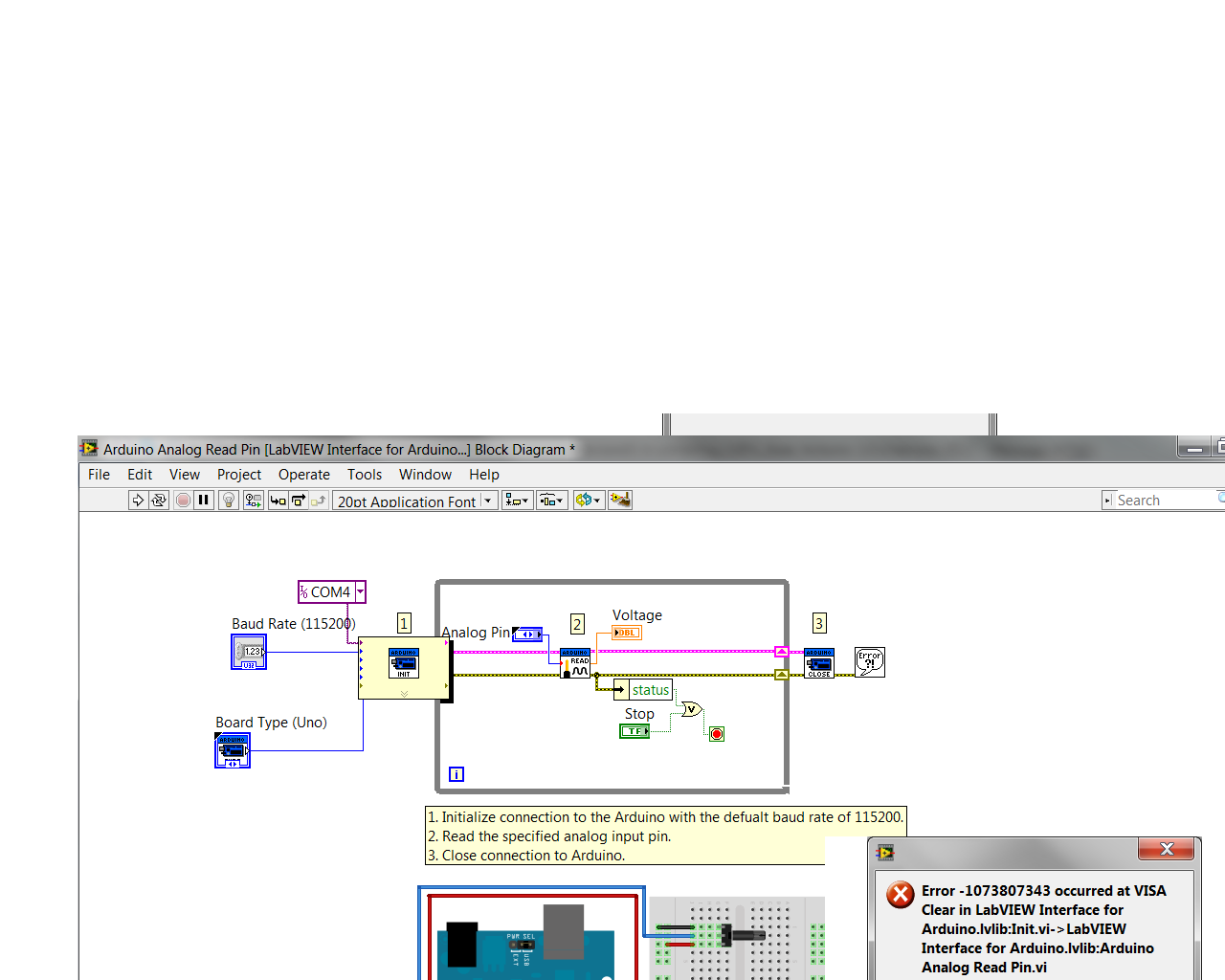Click the Abort Execution red button
This screenshot has height=980, width=1225.
[183, 500]
